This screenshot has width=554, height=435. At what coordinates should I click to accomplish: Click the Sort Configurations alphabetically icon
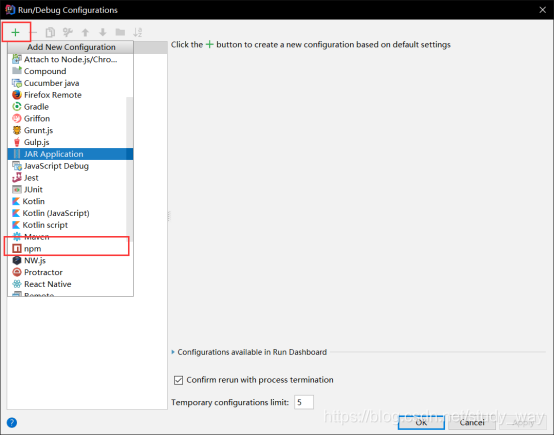point(137,33)
